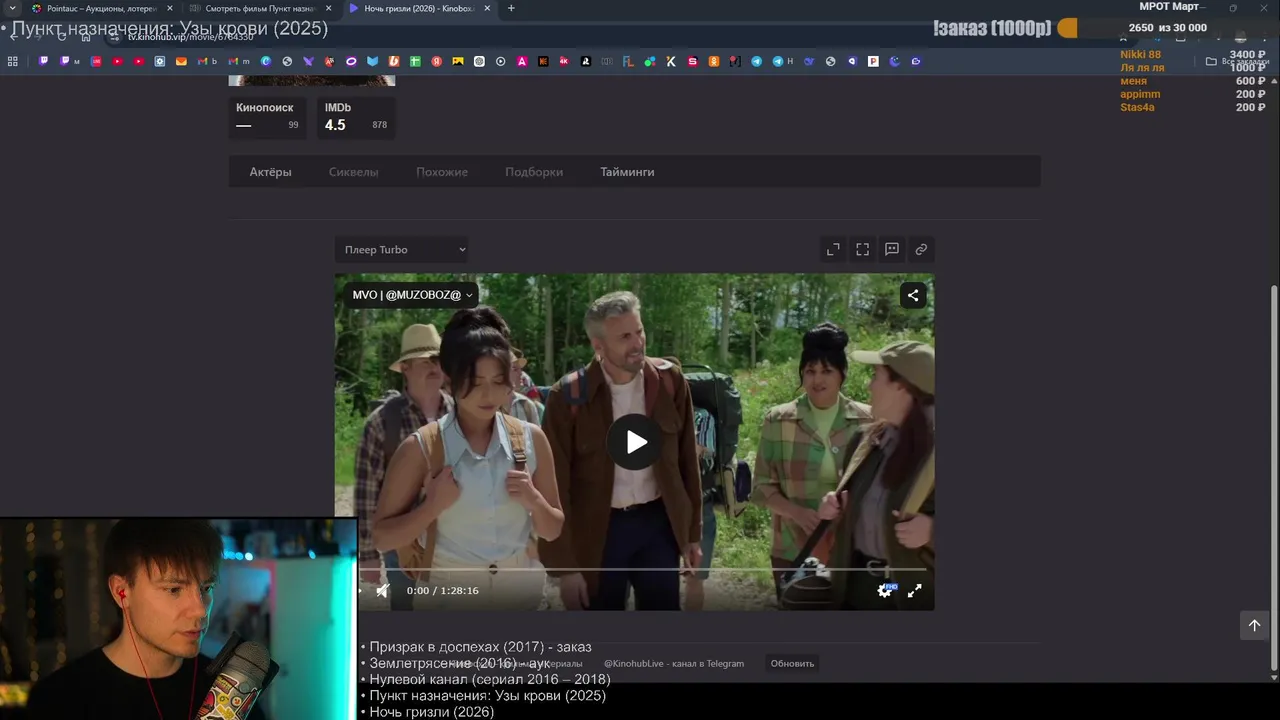This screenshot has height=720, width=1280.
Task: Close the Pointauc browser tab
Action: (169, 8)
